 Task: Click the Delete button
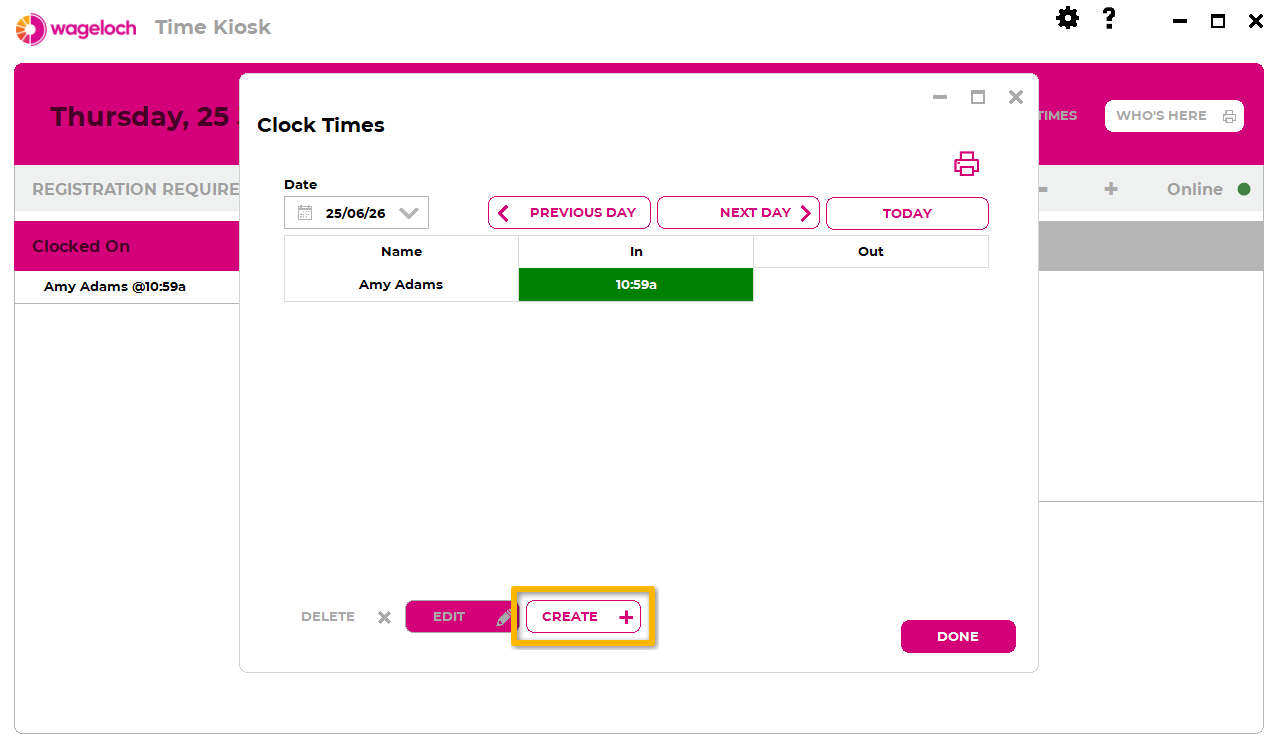coord(346,617)
